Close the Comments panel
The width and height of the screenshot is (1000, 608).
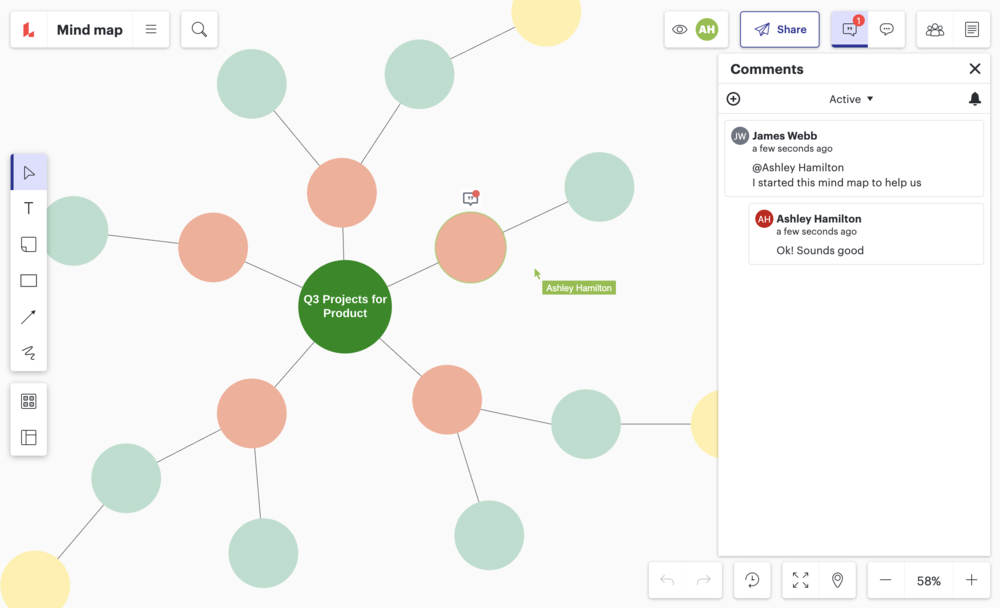(975, 69)
